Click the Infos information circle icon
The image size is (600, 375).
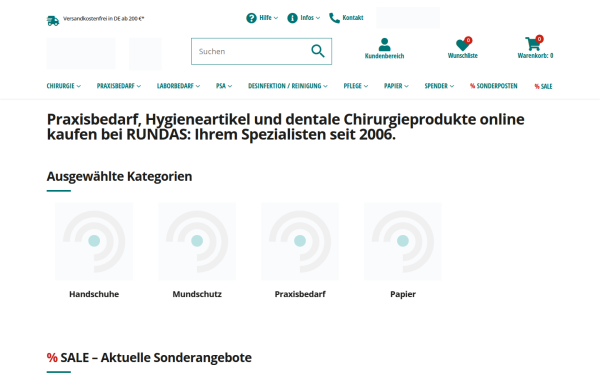coord(292,18)
